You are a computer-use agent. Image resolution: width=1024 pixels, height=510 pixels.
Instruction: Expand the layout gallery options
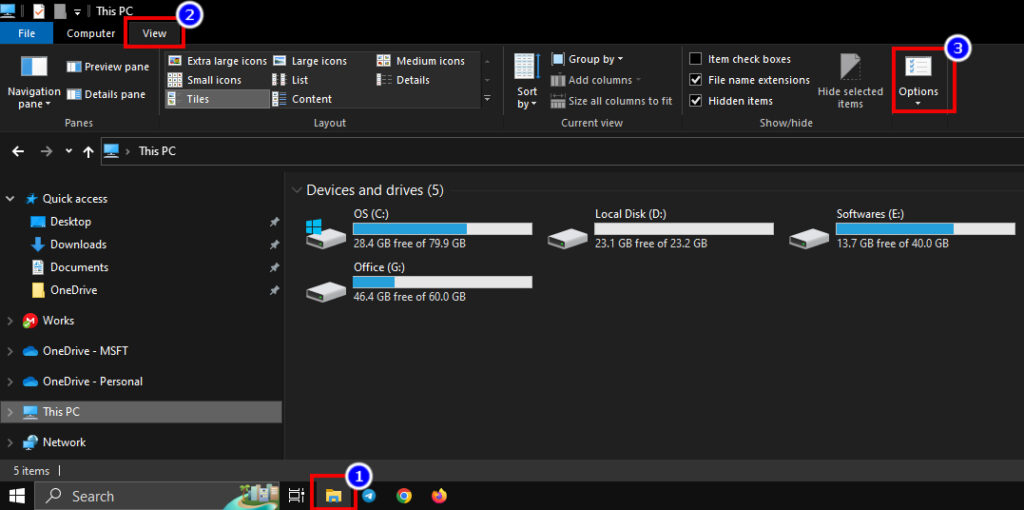487,99
